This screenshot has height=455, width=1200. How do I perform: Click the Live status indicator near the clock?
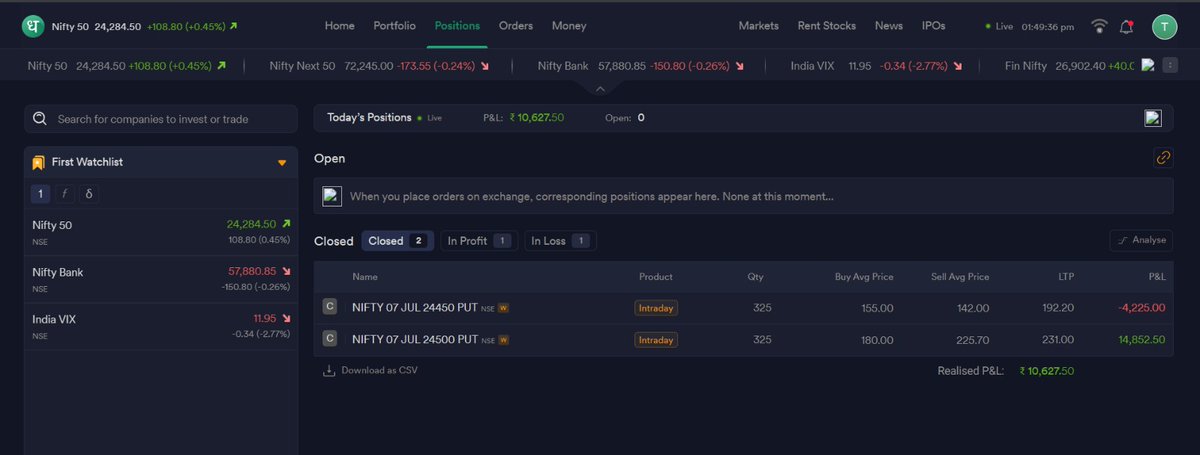click(x=1000, y=27)
